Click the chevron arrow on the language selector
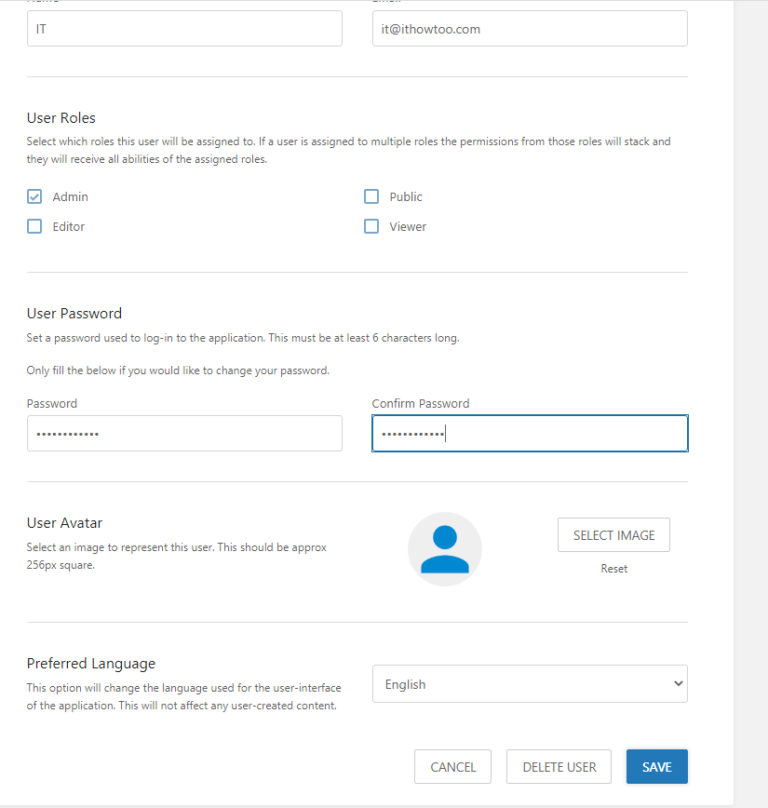This screenshot has width=768, height=808. coord(678,684)
